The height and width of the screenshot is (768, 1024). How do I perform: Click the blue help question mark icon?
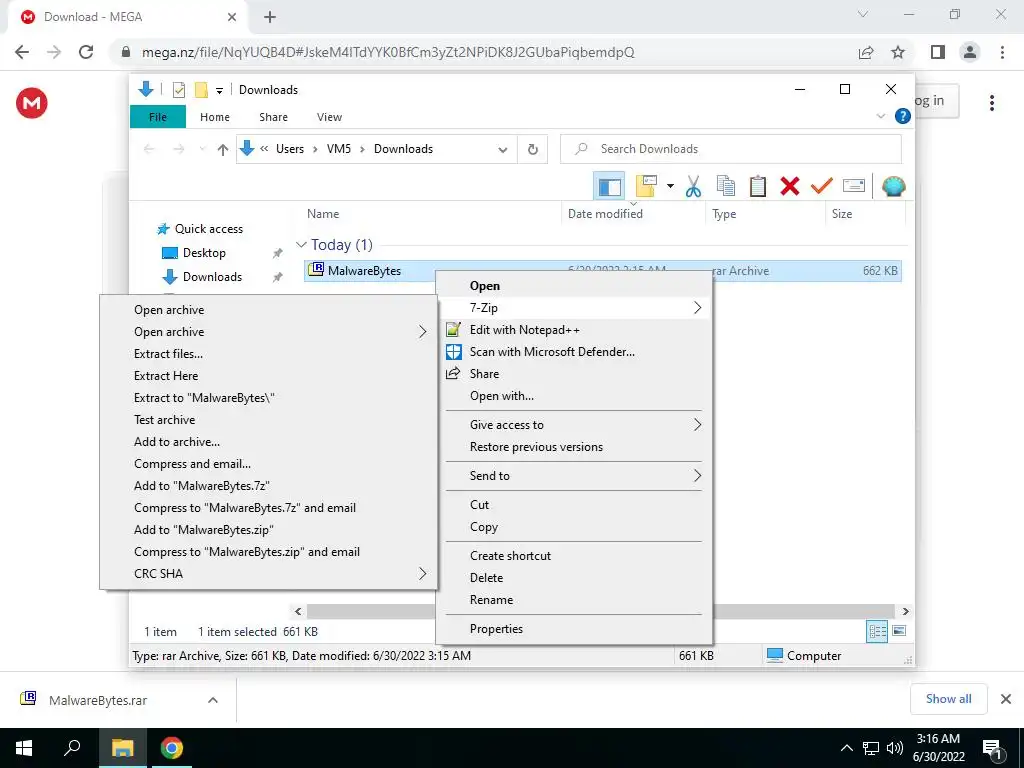click(x=903, y=116)
